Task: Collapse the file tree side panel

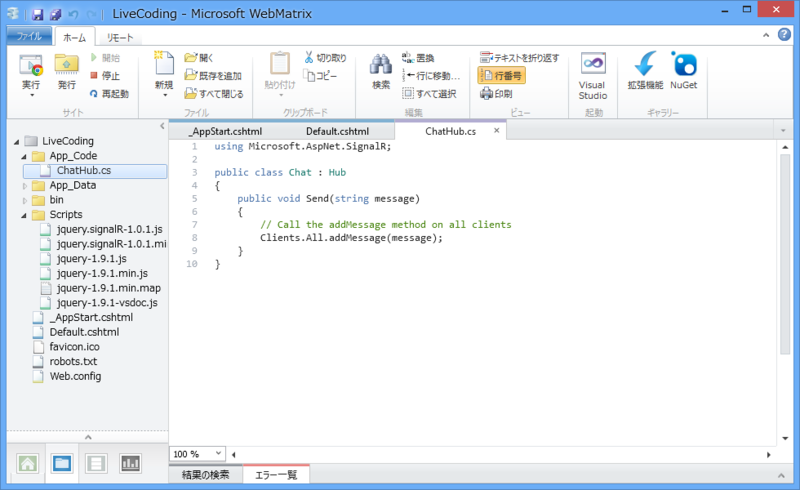Action: [162, 126]
